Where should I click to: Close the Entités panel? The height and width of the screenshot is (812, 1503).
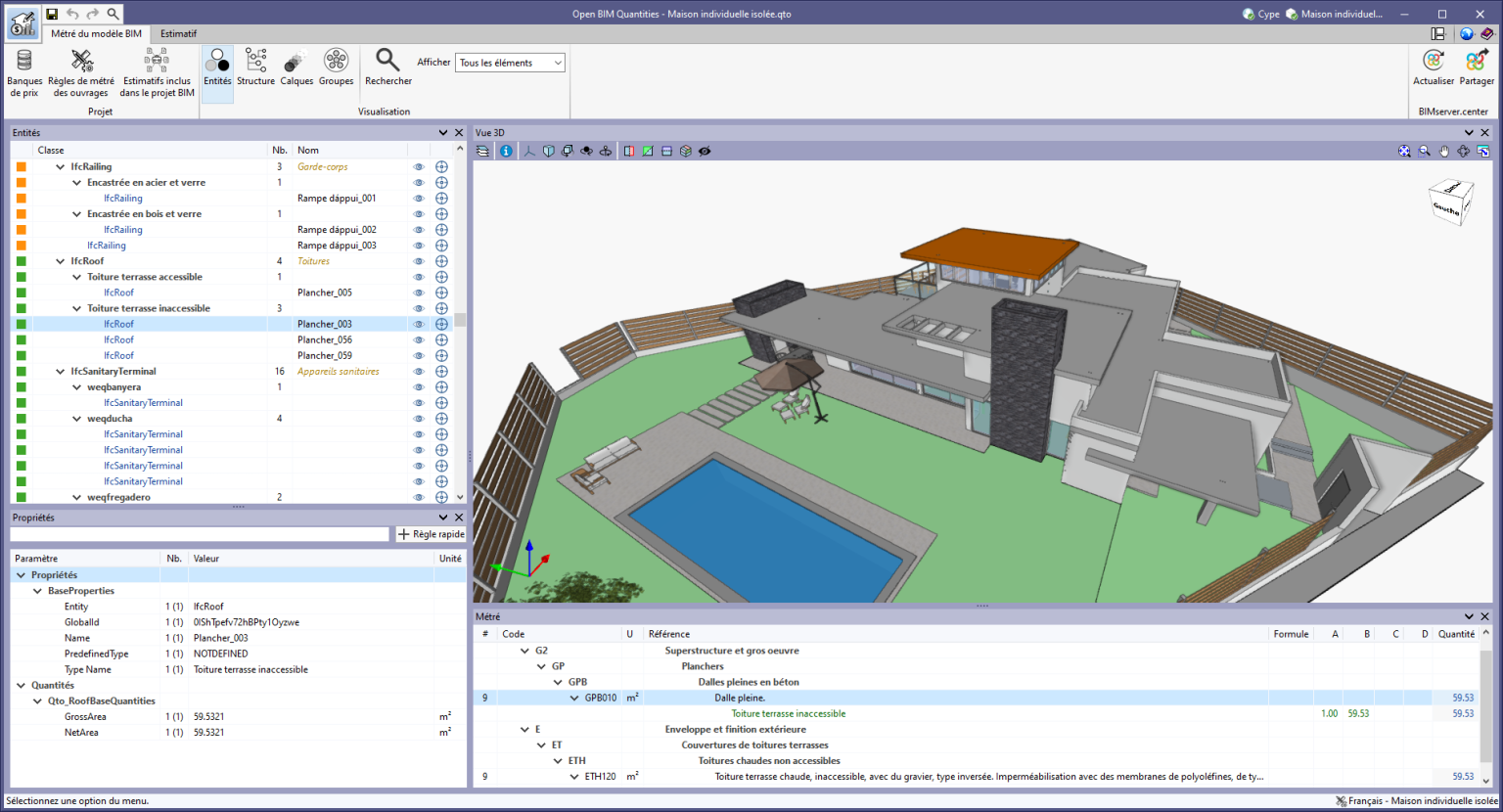459,132
